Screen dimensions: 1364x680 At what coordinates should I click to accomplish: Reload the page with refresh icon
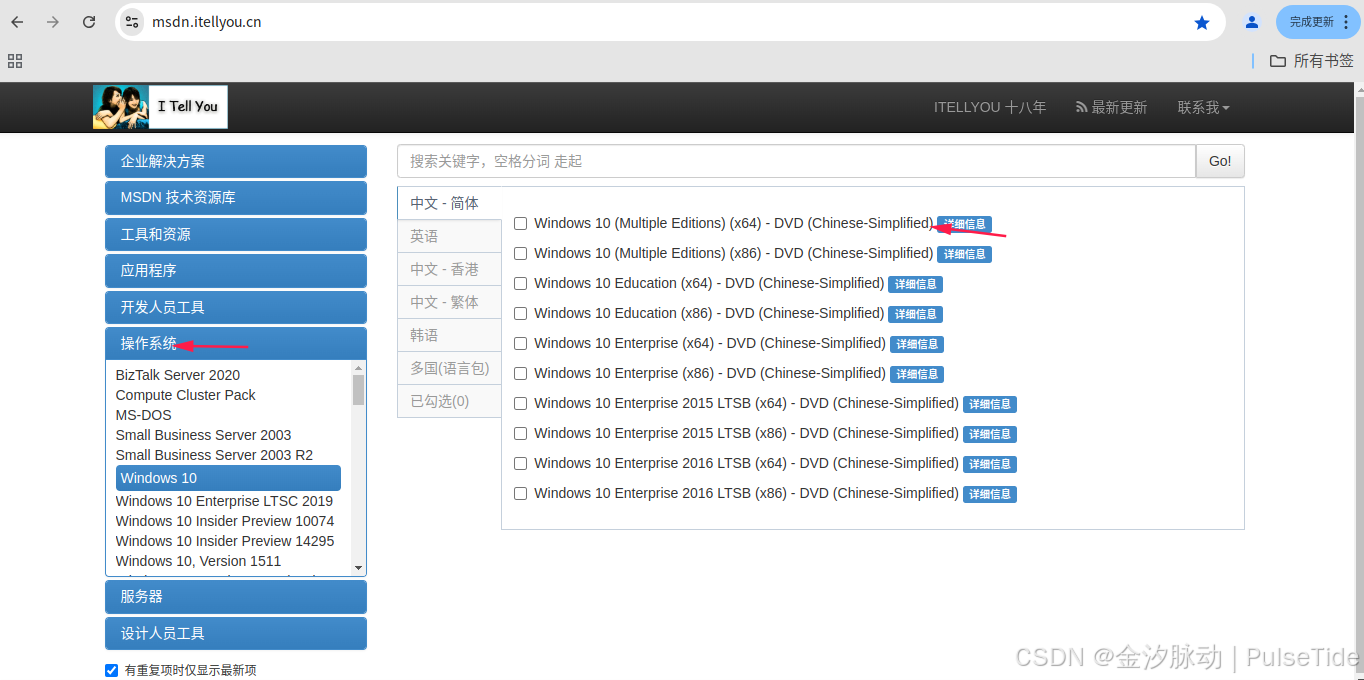(x=89, y=22)
